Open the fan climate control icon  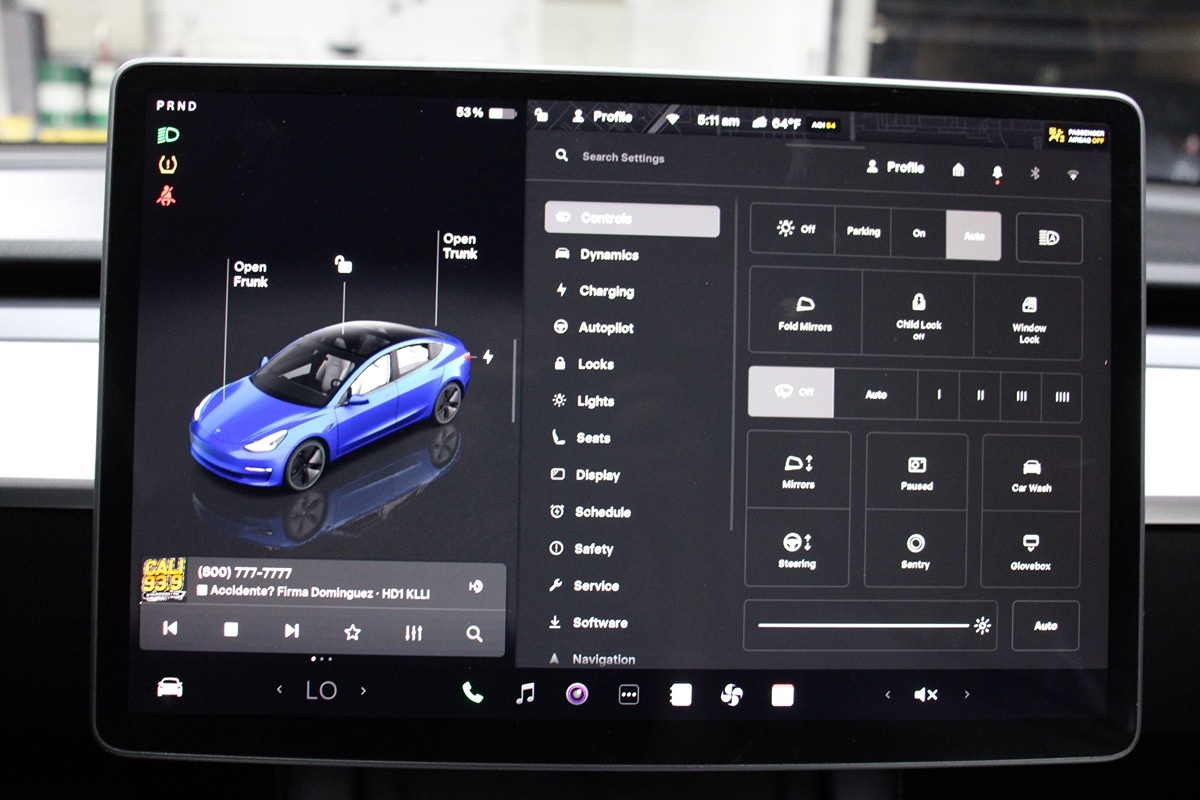(x=731, y=694)
